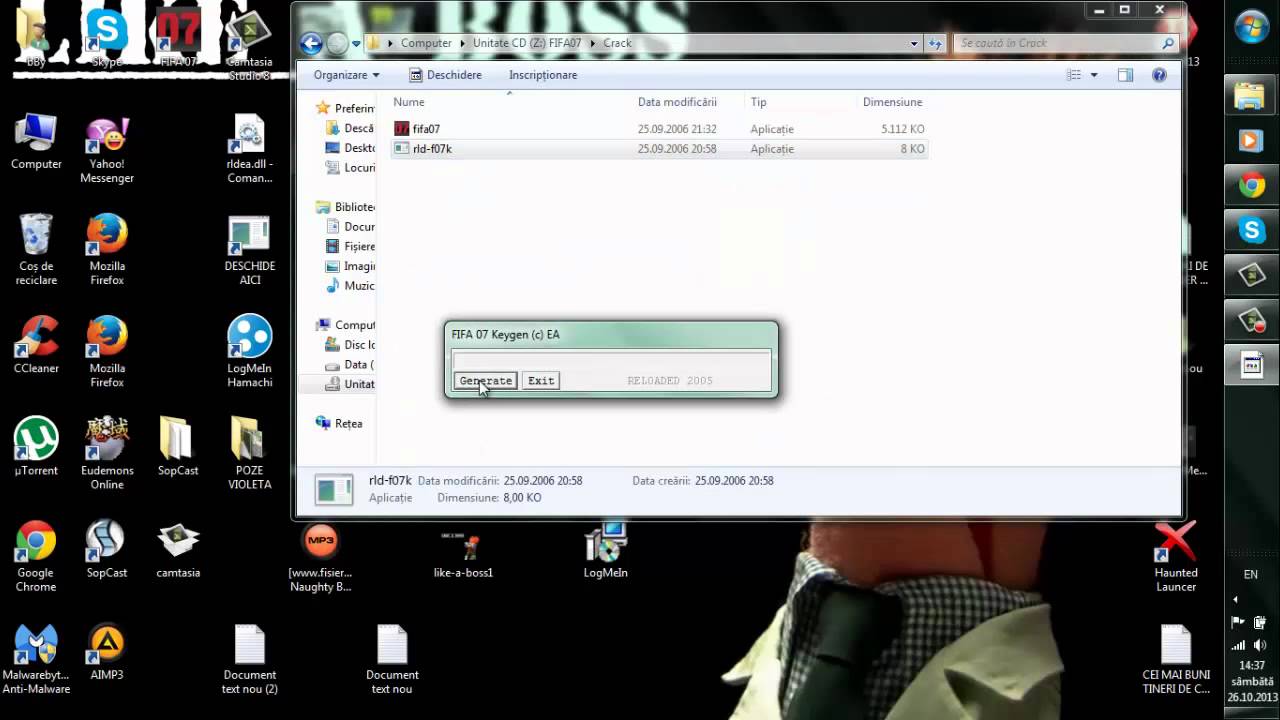Click the Explorer forward arrow
The image size is (1280, 720).
click(338, 43)
